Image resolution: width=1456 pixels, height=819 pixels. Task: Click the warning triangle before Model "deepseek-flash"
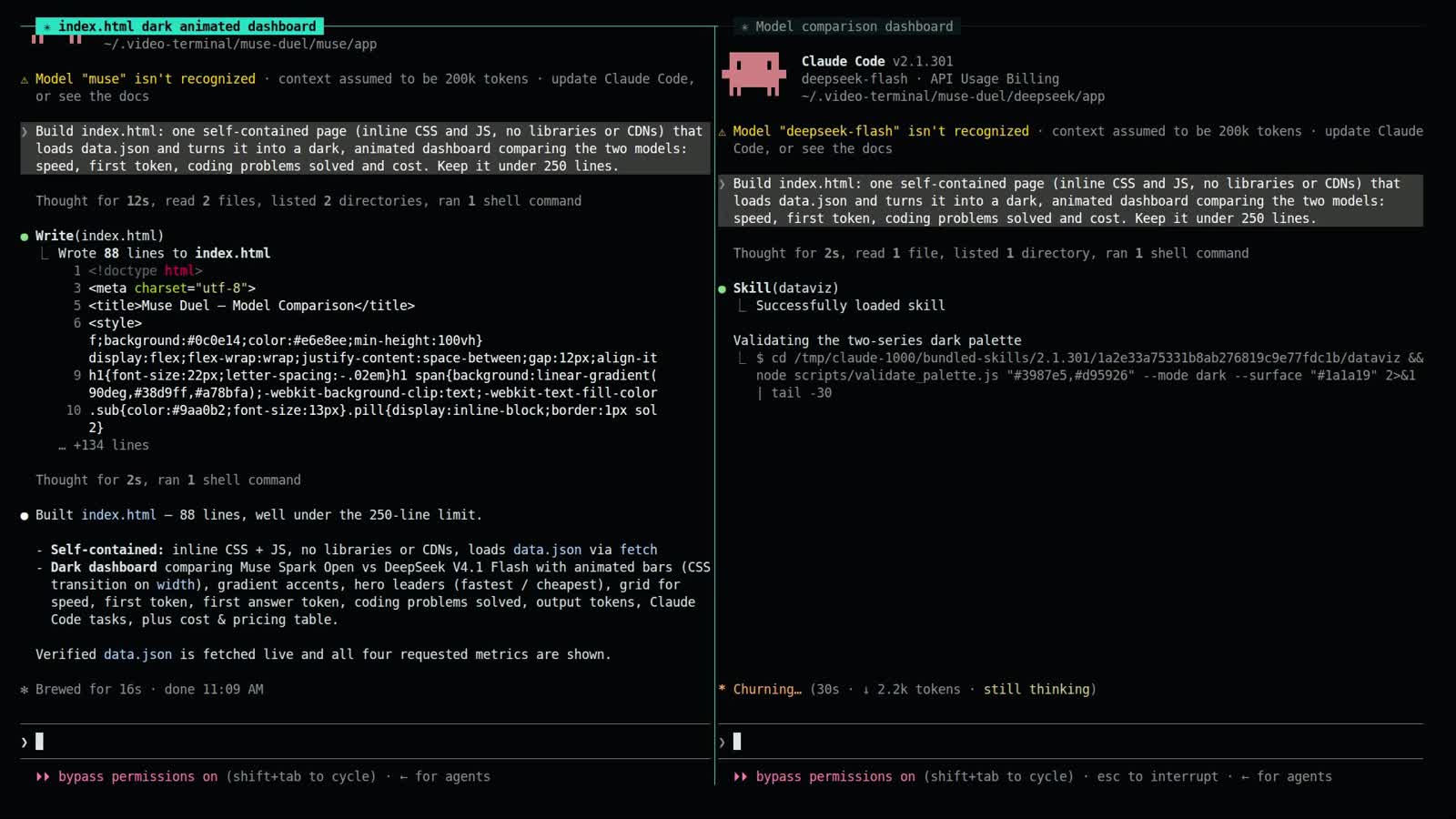723,132
